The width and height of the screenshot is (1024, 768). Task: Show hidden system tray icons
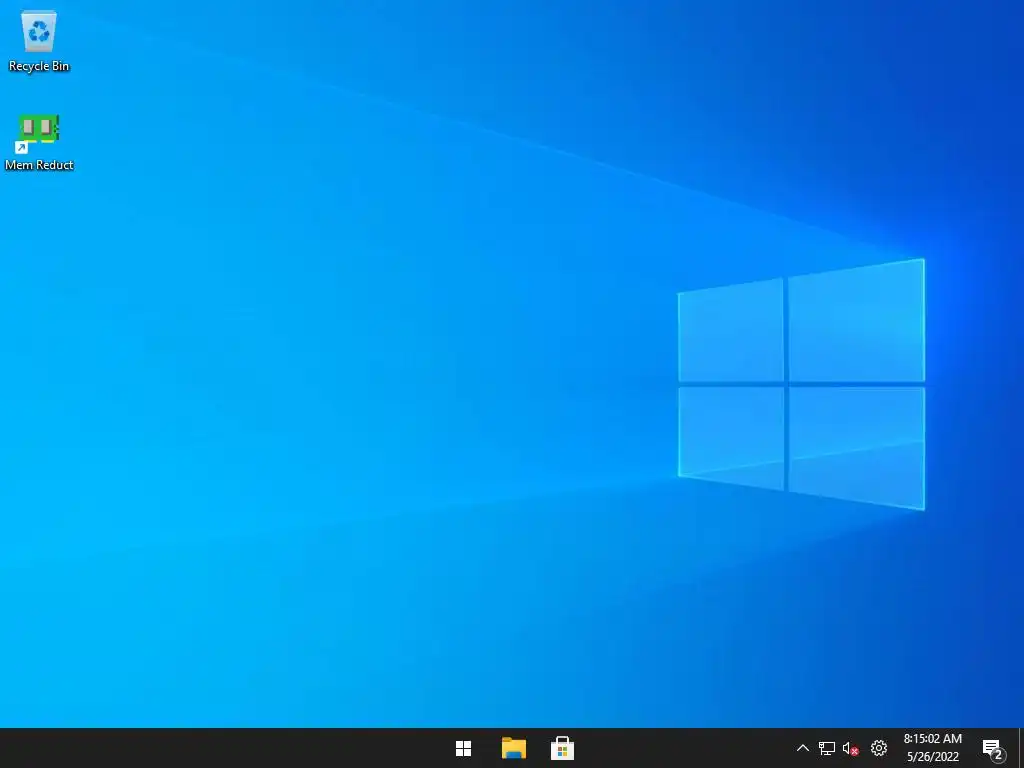(803, 748)
